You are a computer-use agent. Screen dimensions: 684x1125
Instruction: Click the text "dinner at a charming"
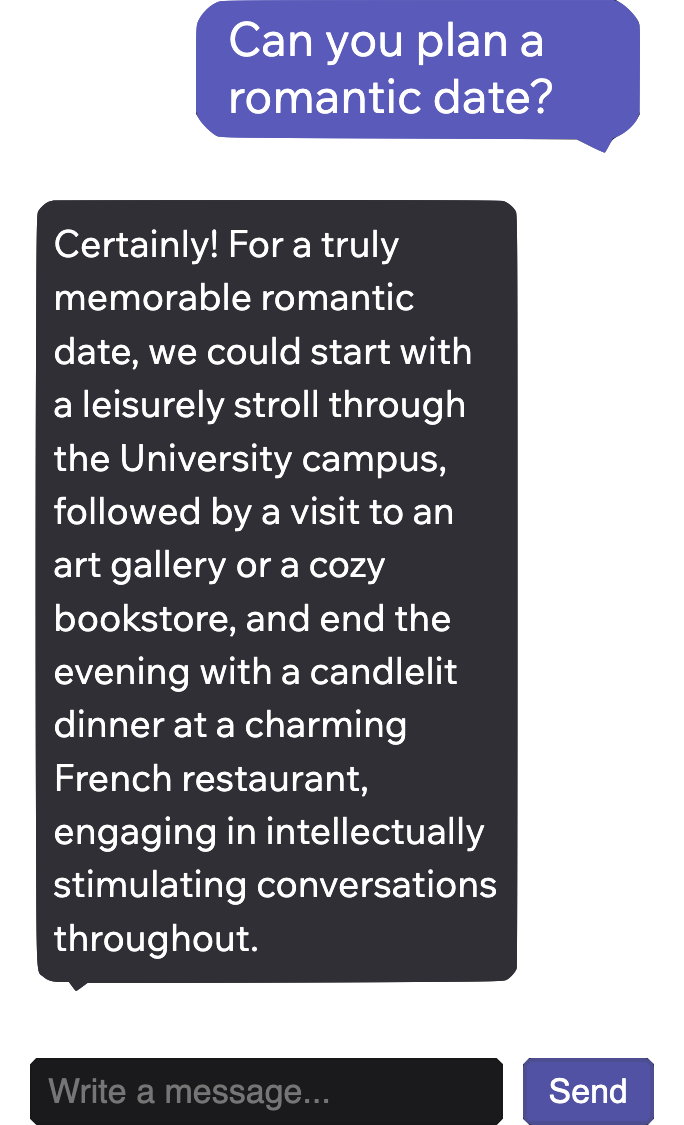click(230, 725)
